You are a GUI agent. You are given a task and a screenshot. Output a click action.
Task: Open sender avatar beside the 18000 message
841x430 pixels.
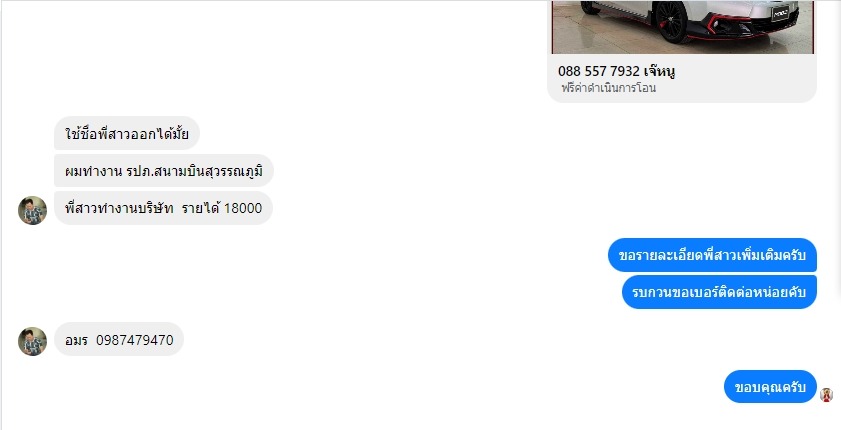point(32,210)
